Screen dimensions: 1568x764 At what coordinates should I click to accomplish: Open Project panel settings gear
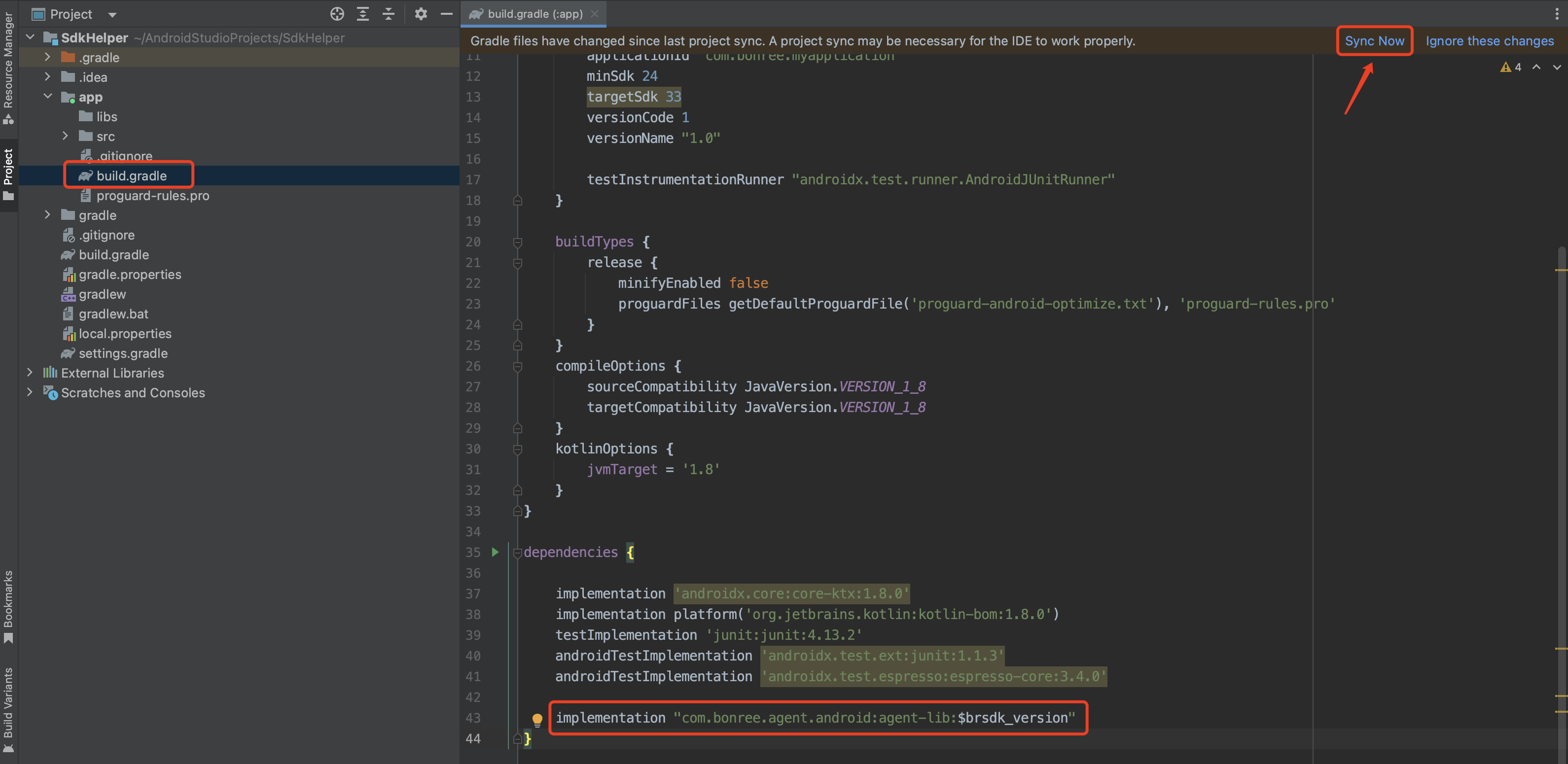click(x=421, y=13)
